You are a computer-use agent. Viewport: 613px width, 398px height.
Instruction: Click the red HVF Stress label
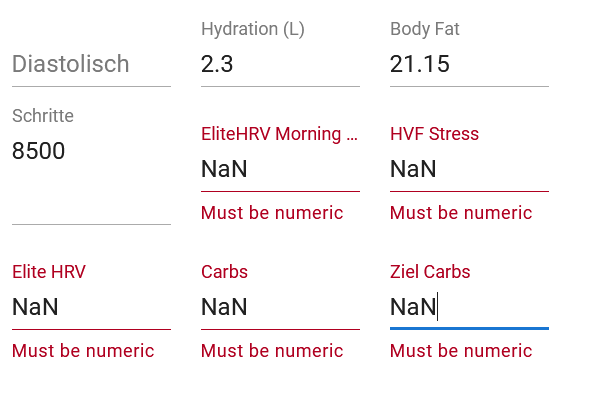434,134
